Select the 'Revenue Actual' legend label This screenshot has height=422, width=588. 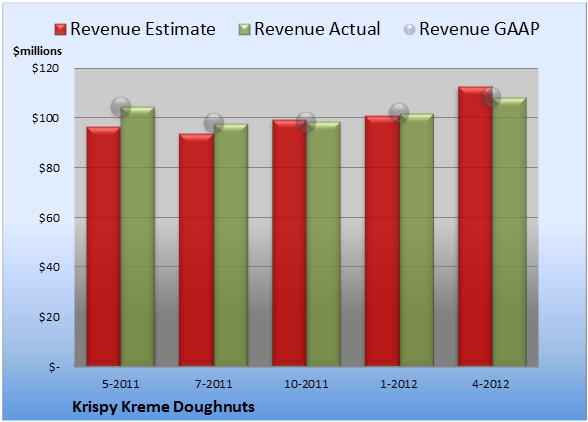click(x=317, y=29)
